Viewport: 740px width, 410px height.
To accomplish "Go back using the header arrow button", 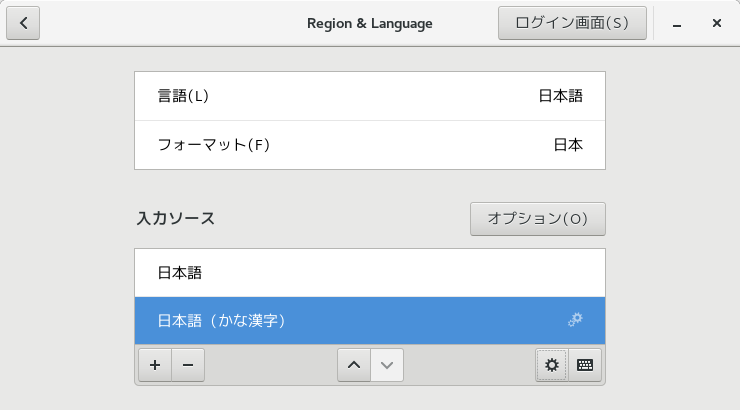I will 23,23.
